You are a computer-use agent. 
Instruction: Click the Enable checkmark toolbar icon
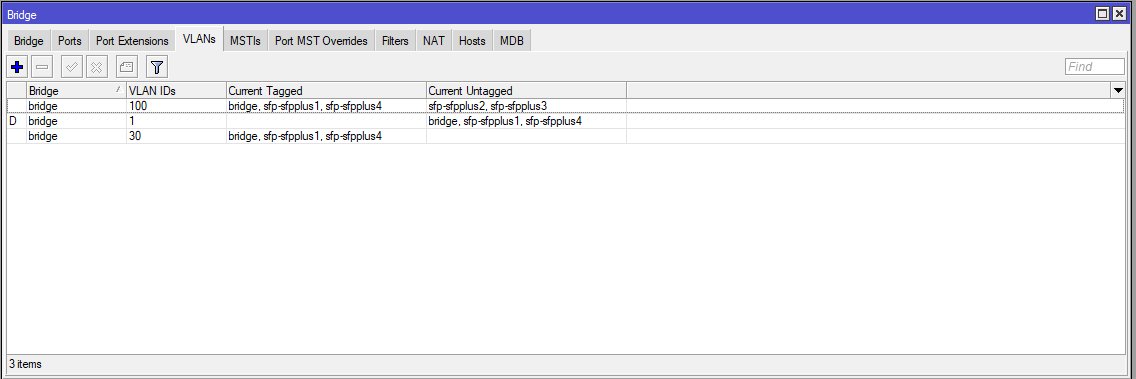click(71, 67)
